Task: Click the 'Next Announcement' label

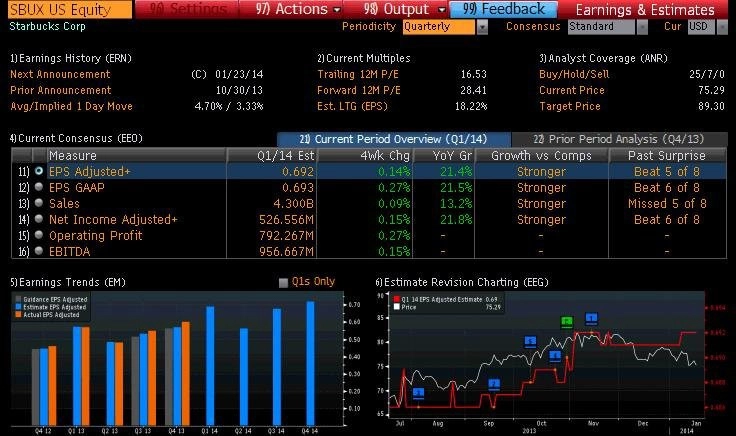Action: [x=60, y=74]
